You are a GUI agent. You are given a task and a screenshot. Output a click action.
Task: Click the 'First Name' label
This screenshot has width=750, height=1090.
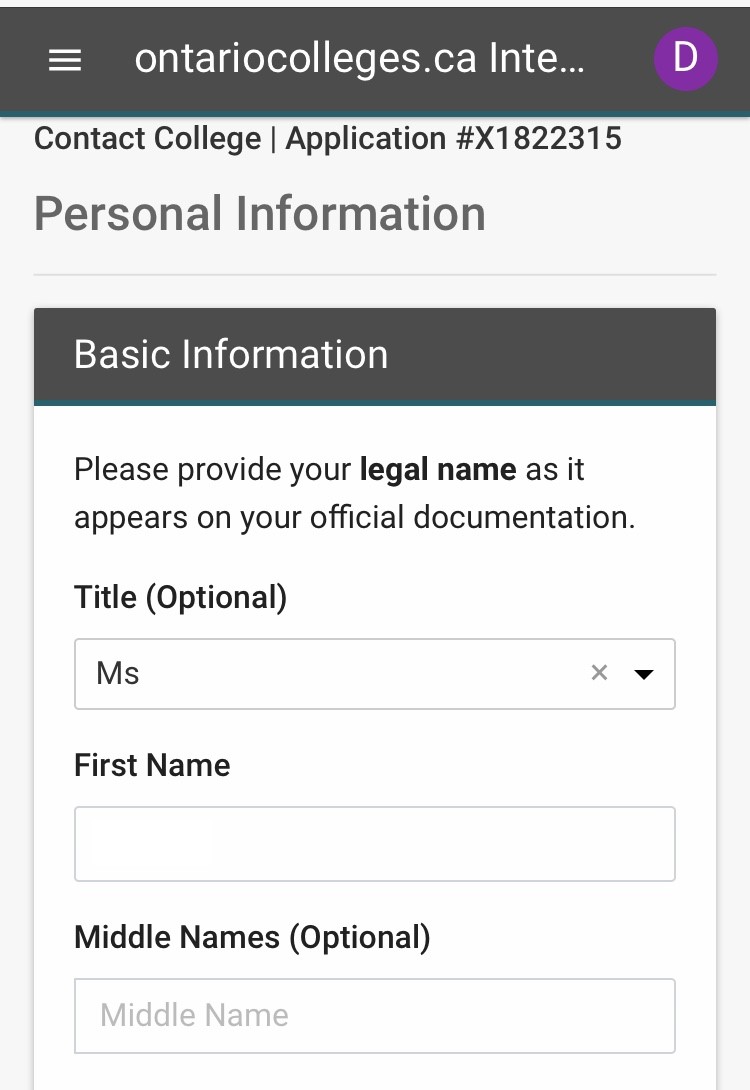[152, 765]
